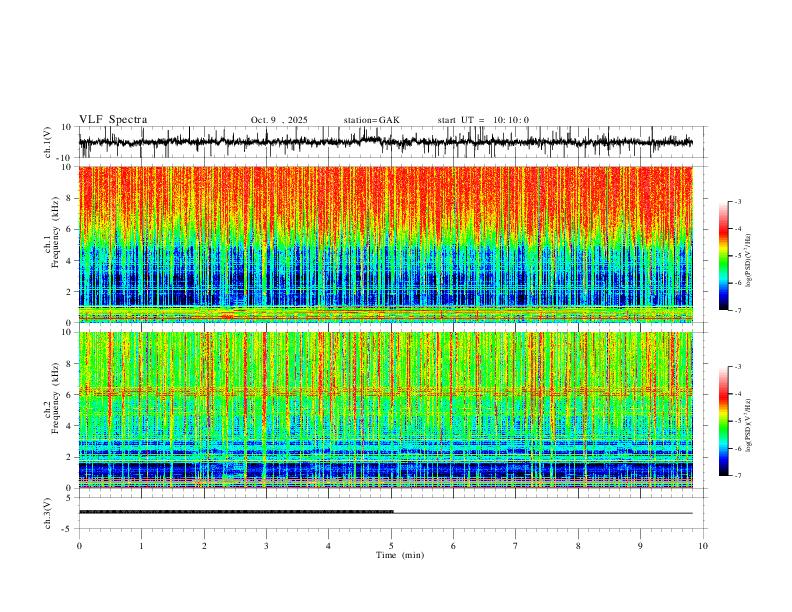This screenshot has height=612, width=792.
Task: Click inside the ch.1 spectrogram panel
Action: (385, 244)
